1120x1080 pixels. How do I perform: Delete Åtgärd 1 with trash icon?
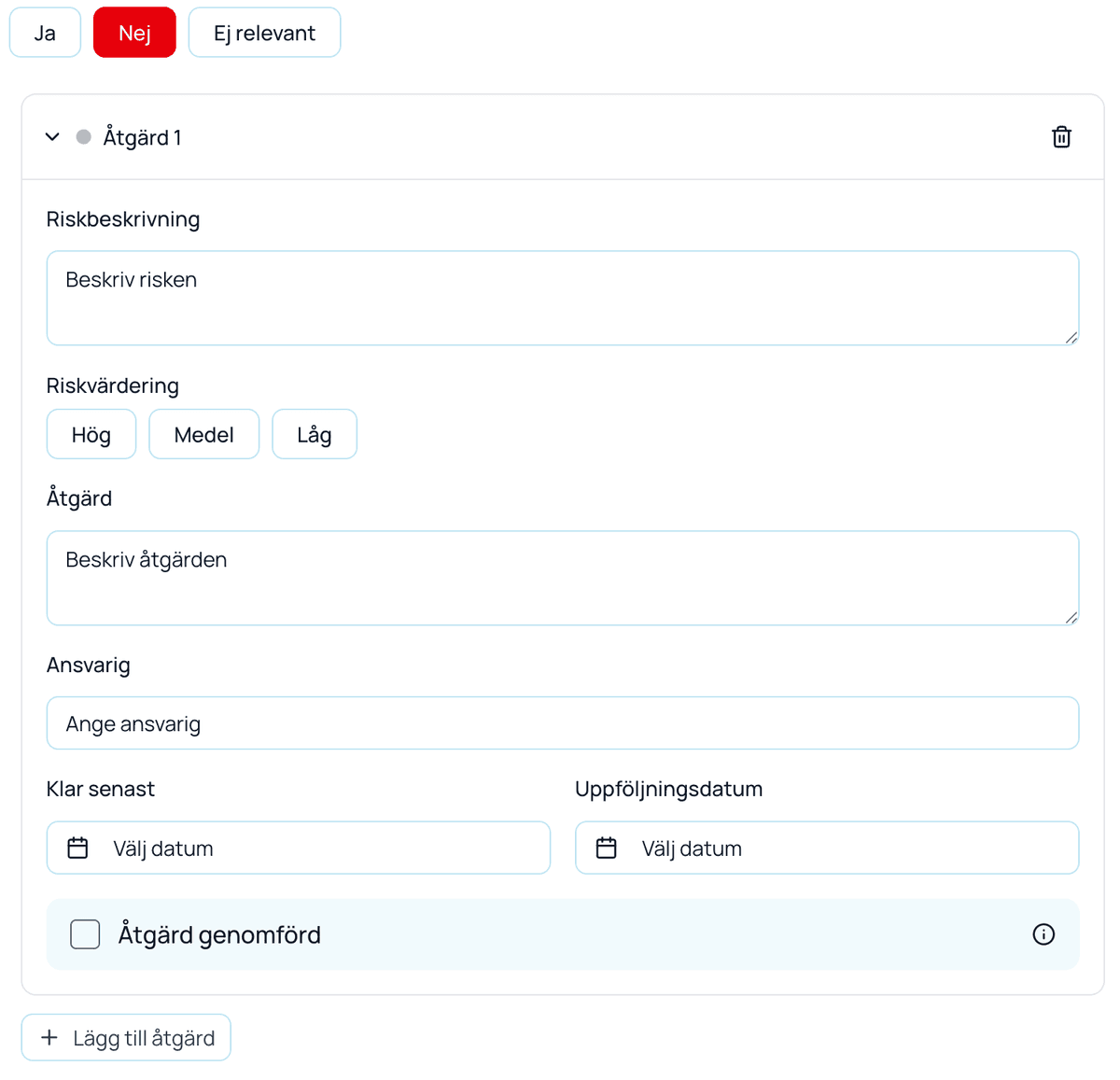pyautogui.click(x=1061, y=137)
